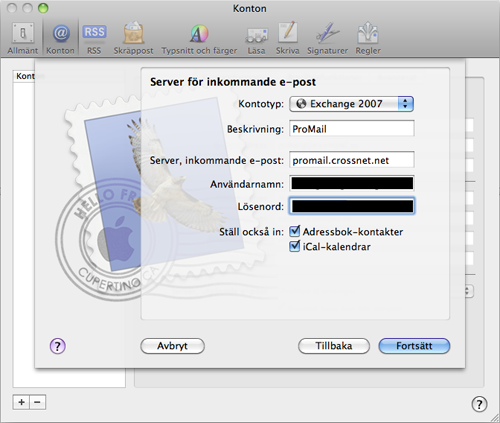
Task: Click the Fortsätt button
Action: point(414,346)
